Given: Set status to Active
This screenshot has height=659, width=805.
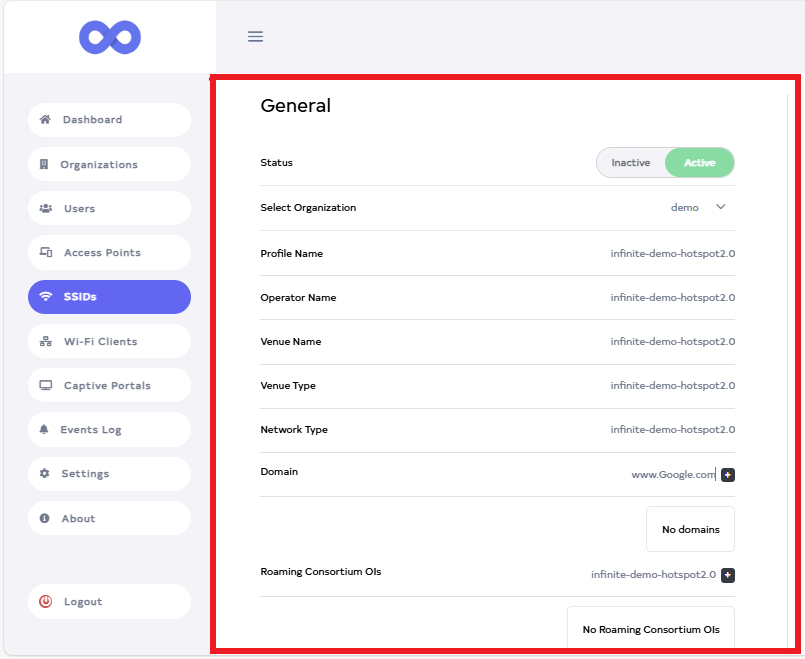Looking at the screenshot, I should pos(700,163).
